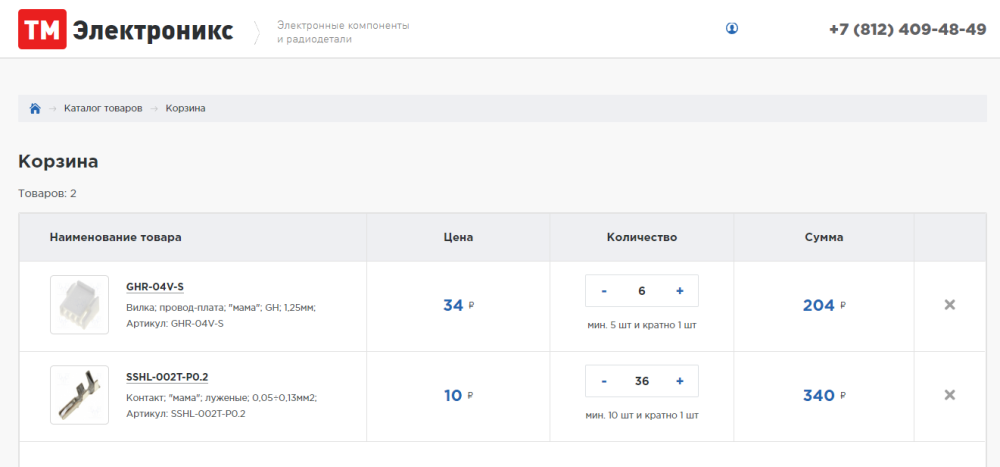1000x467 pixels.
Task: Increase quantity of SSHL-002T-P0.2
Action: (x=680, y=381)
